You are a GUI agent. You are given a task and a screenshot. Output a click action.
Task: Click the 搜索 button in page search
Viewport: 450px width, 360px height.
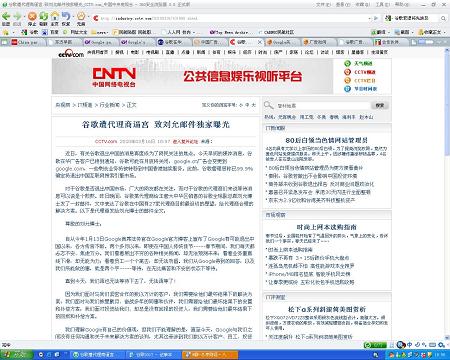[x=380, y=105]
